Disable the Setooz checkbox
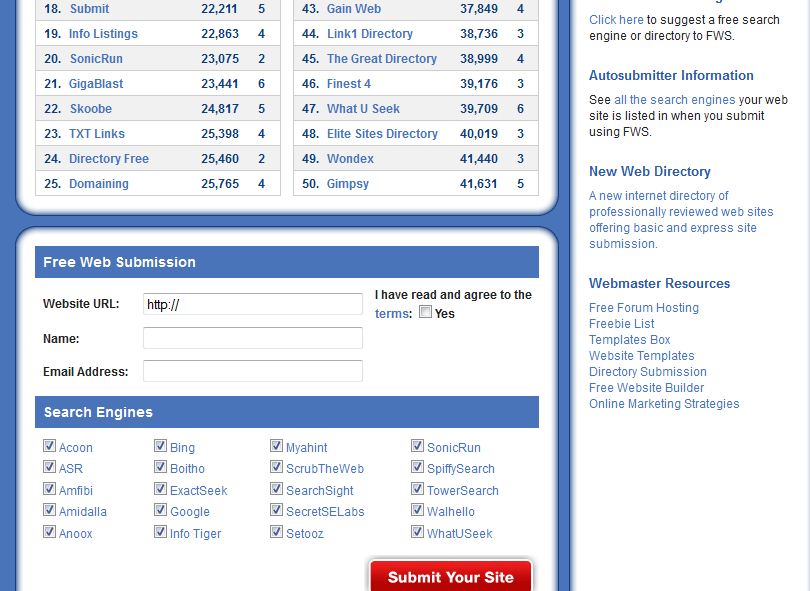Screen dimensions: 810x591 tap(276, 532)
